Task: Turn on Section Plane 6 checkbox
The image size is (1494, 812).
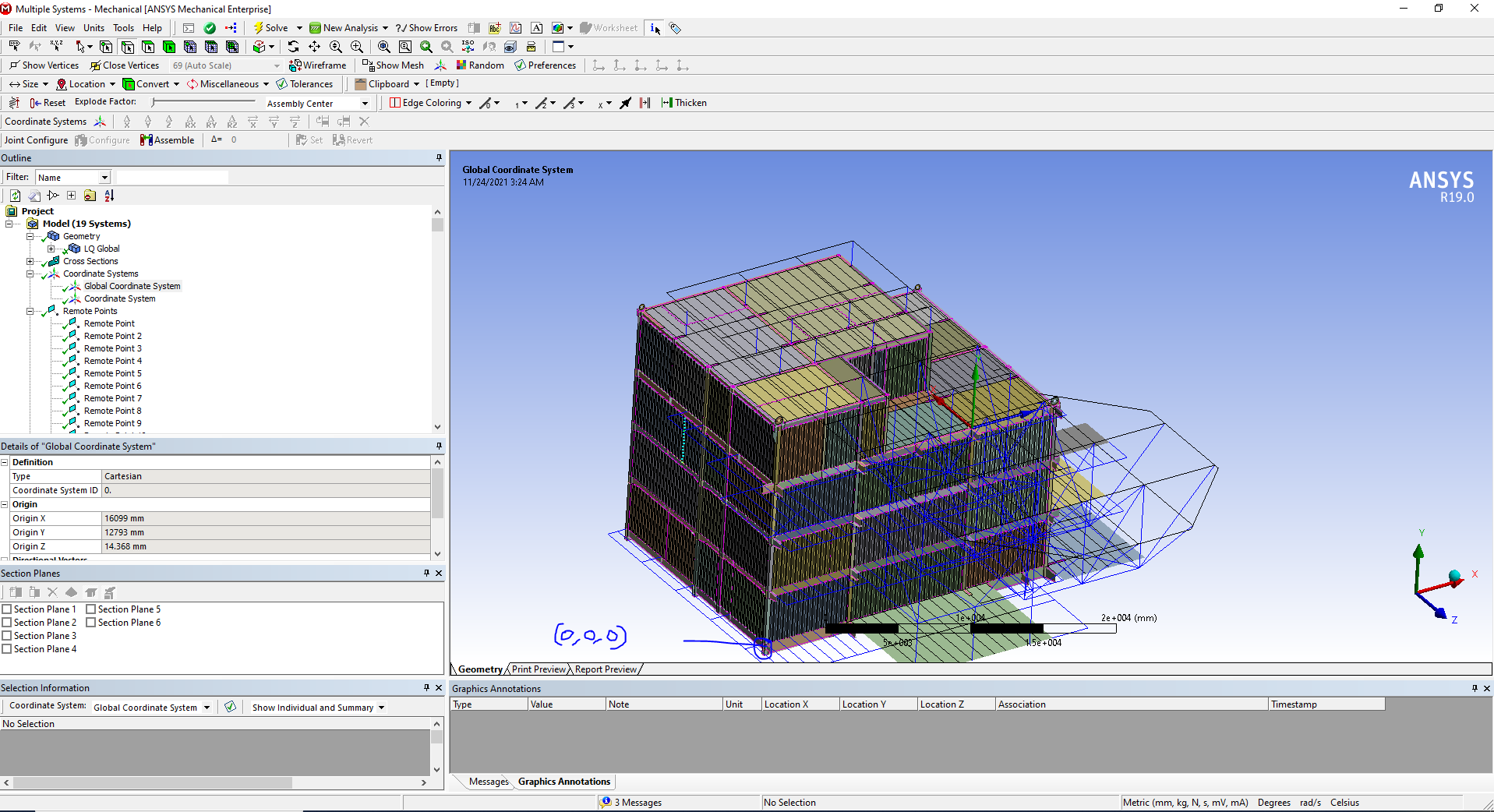Action: [91, 623]
